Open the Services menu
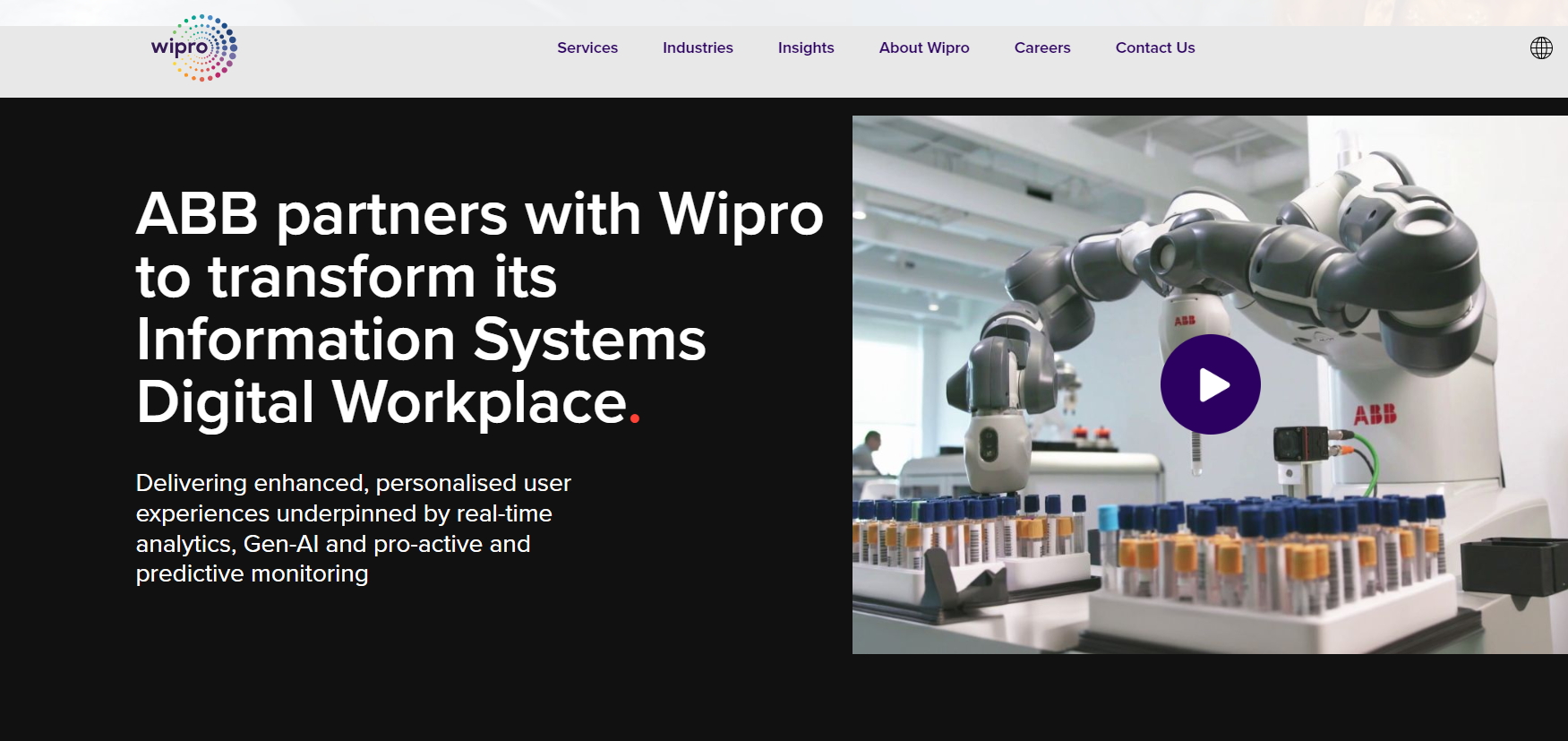 pos(587,47)
